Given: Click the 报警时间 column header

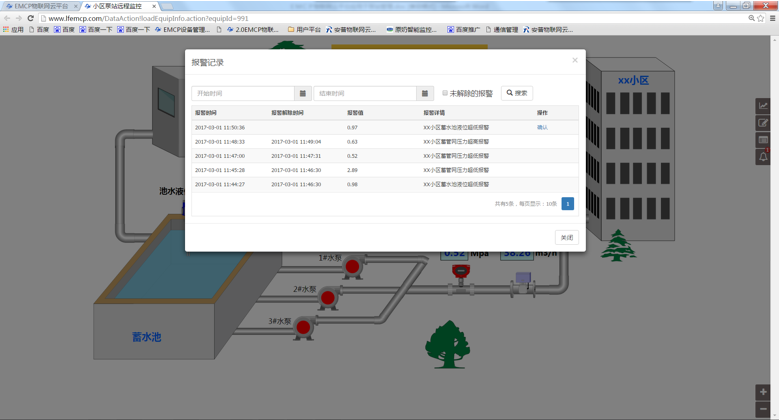Looking at the screenshot, I should (205, 113).
